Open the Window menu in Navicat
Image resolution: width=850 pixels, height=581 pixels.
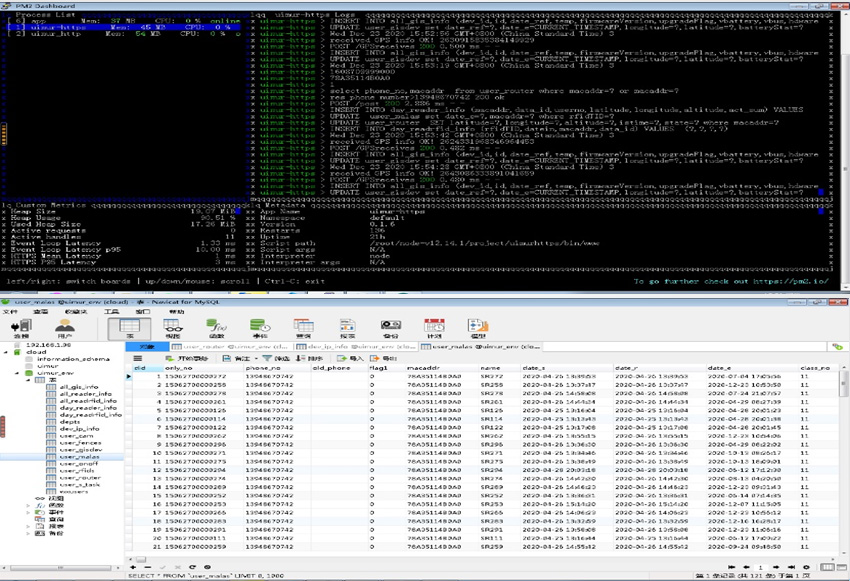[143, 312]
